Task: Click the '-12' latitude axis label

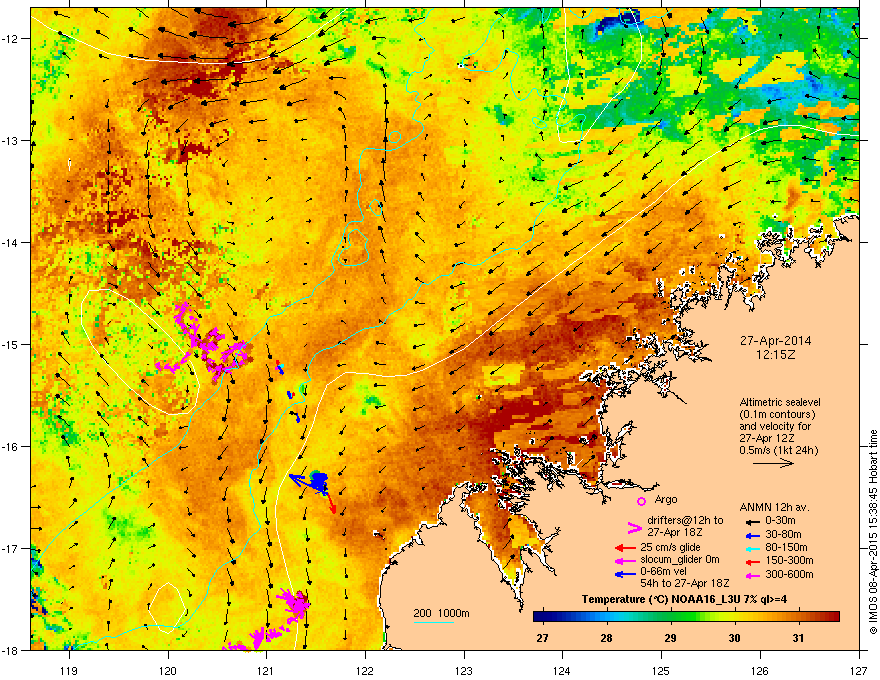Action: click(x=10, y=38)
